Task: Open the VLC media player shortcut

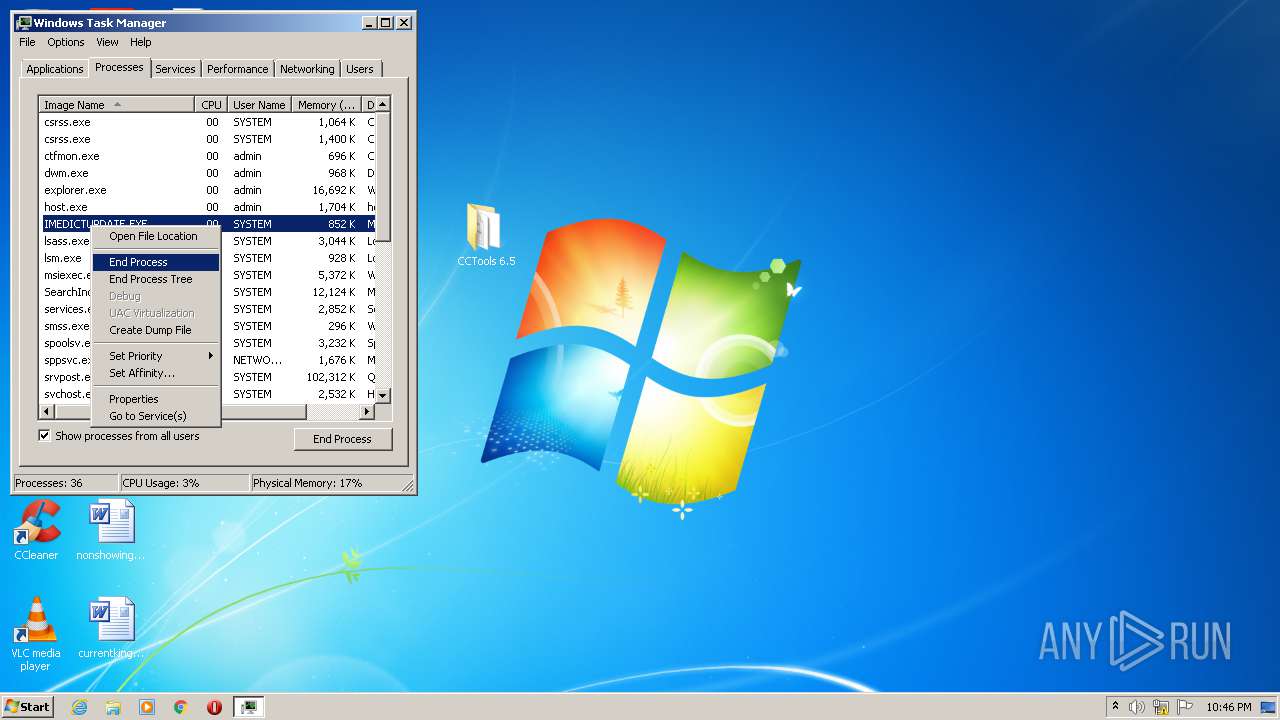Action: 36,634
